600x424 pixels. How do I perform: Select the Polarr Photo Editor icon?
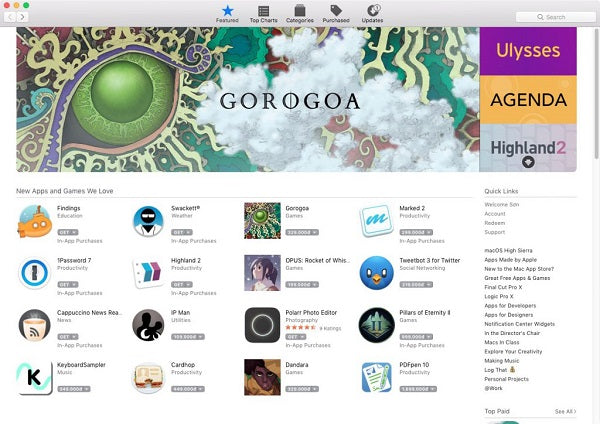[262, 325]
